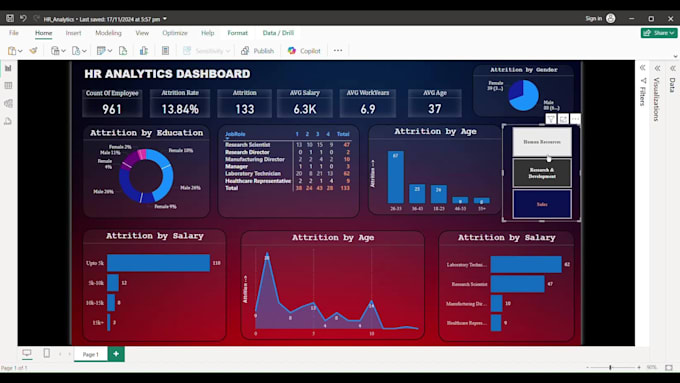Expand the Get data dropdown arrow
The height and width of the screenshot is (383, 680).
coord(63,51)
